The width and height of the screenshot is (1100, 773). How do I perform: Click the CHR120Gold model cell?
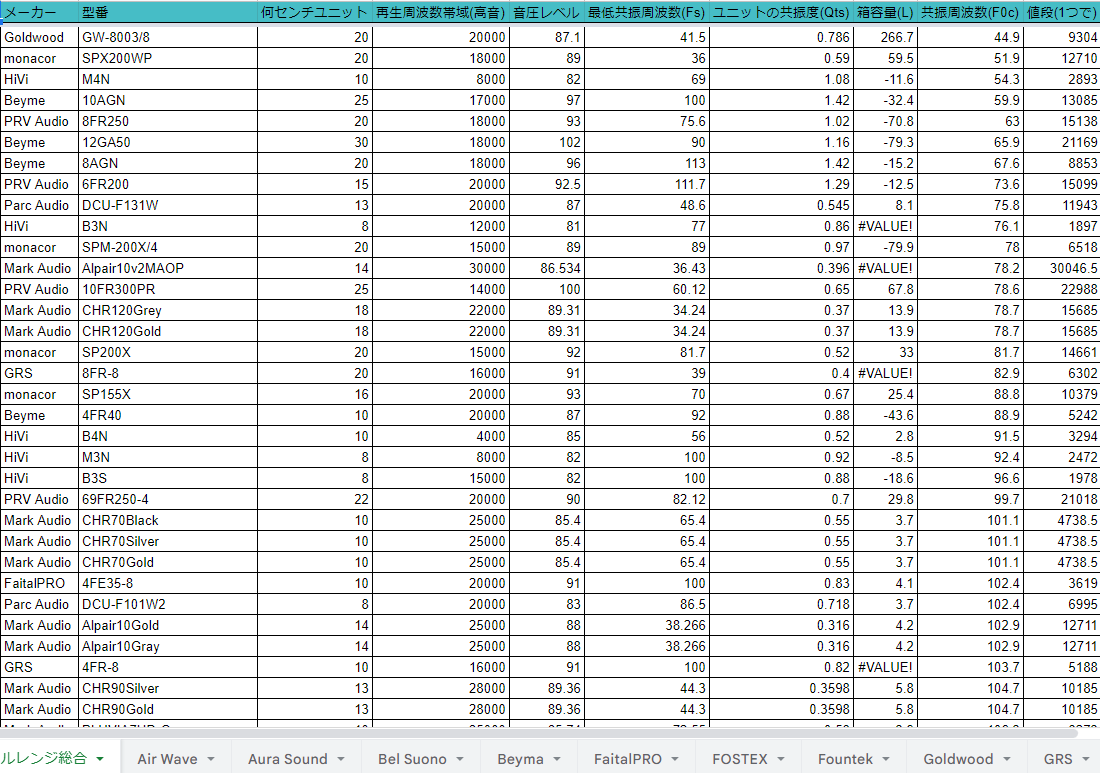(168, 332)
